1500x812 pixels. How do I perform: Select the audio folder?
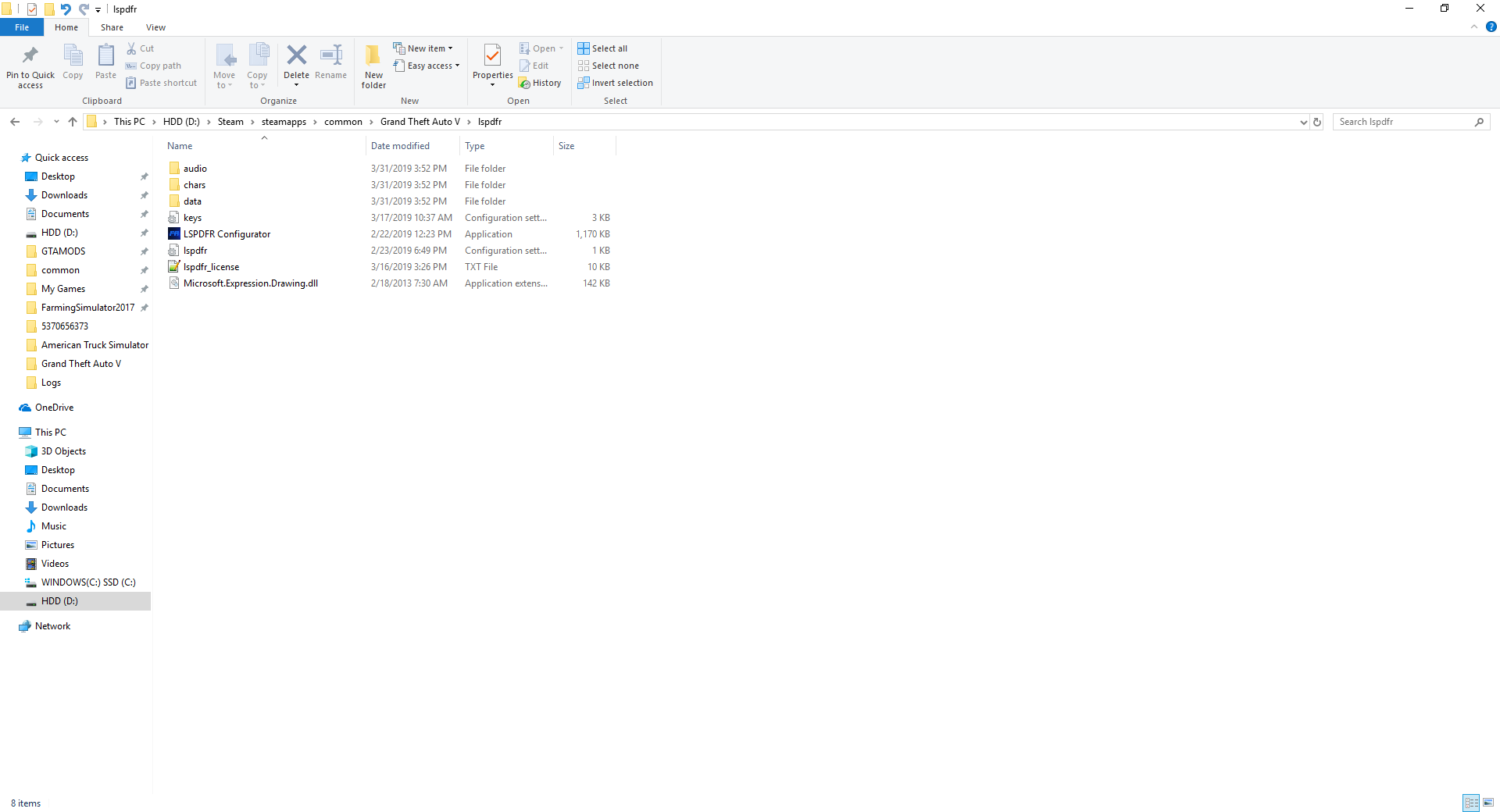(x=195, y=169)
